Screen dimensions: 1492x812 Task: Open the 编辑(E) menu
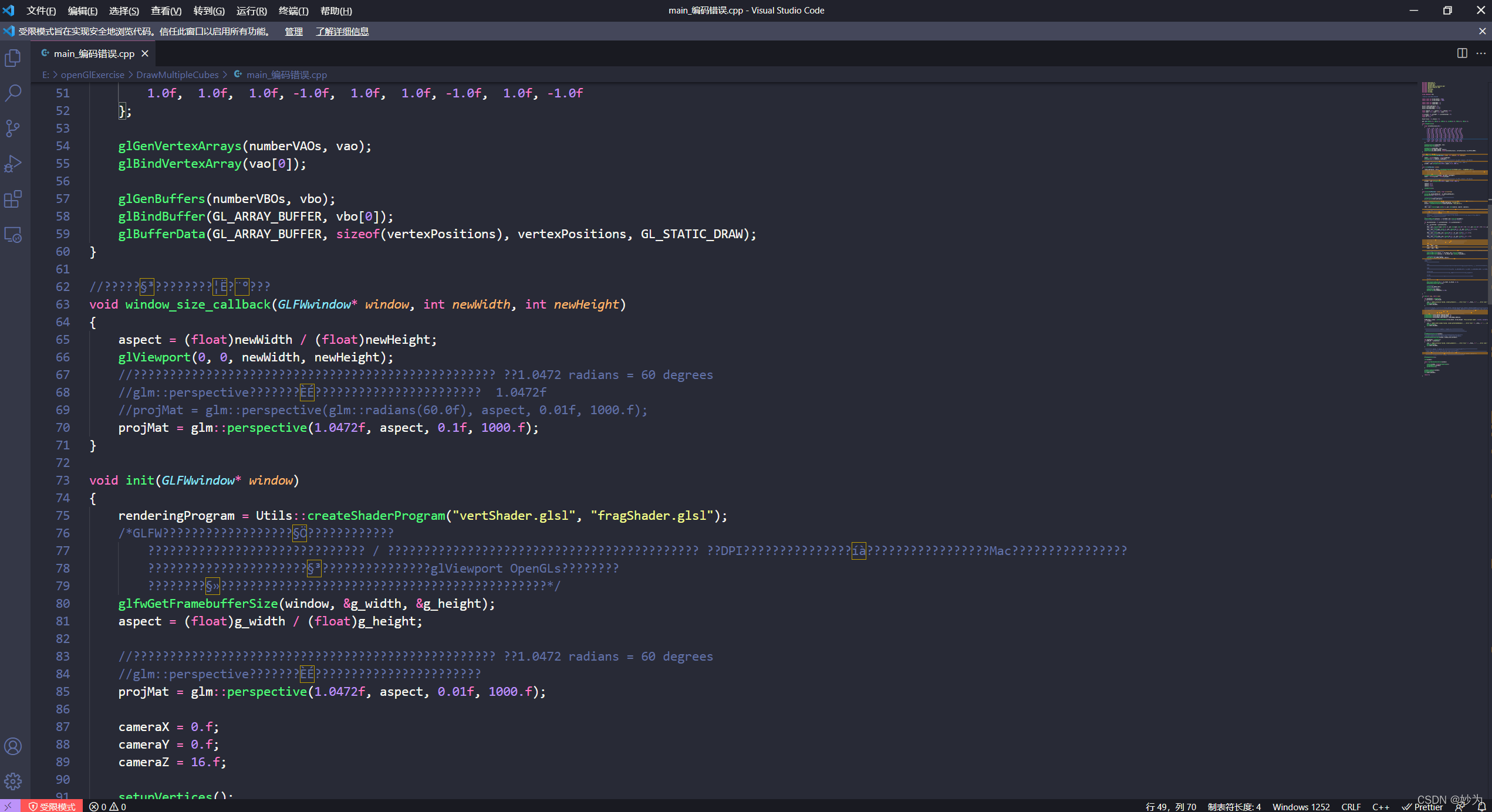pos(83,11)
